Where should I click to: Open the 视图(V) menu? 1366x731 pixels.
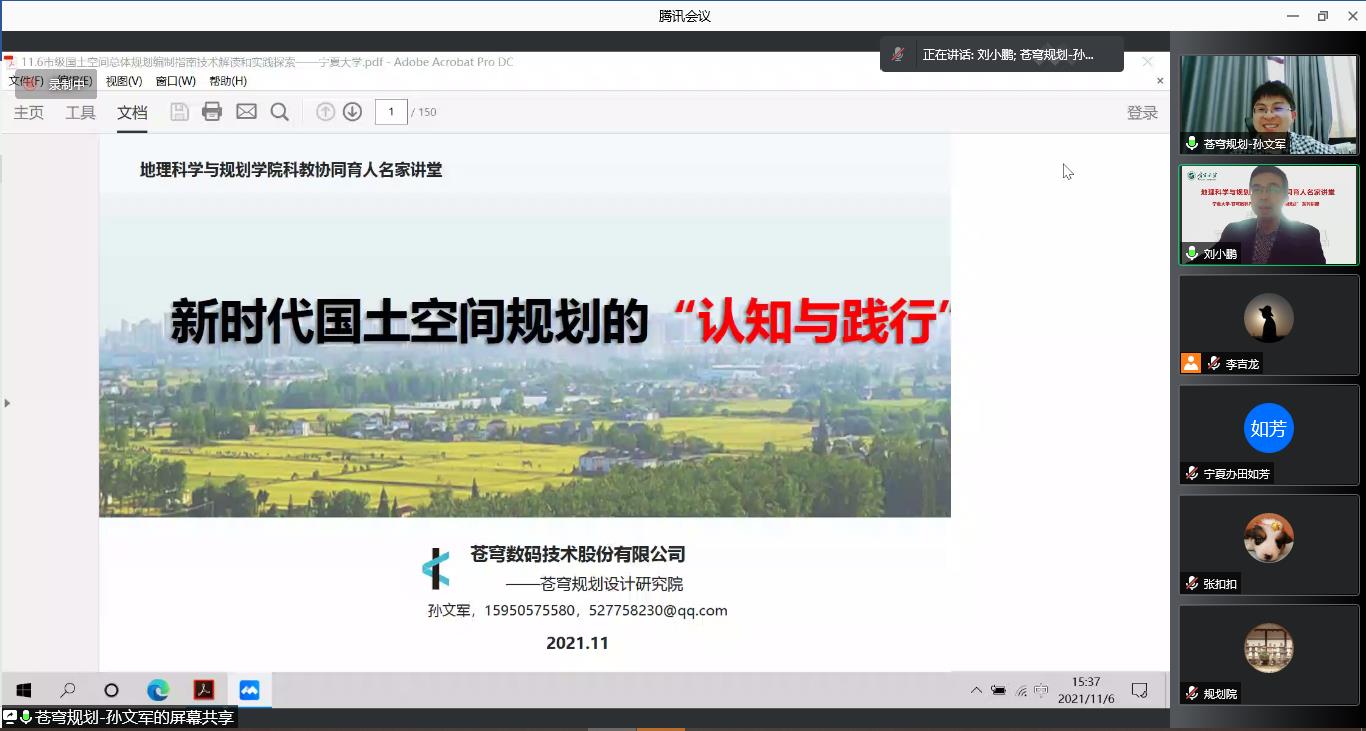[x=124, y=81]
